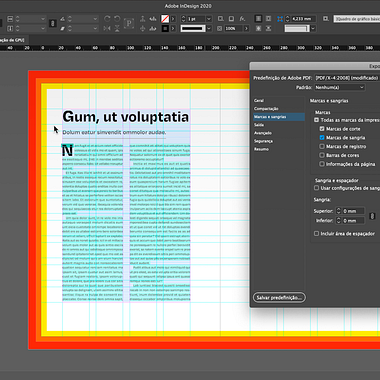The width and height of the screenshot is (380, 380).
Task: Check Incluir área de espaçador
Action: click(317, 234)
